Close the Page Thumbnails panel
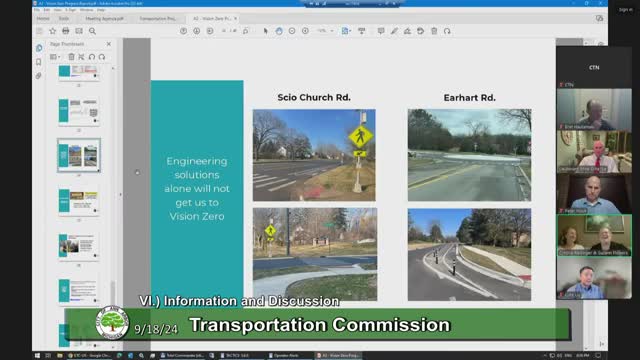640x360 pixels. 109,44
